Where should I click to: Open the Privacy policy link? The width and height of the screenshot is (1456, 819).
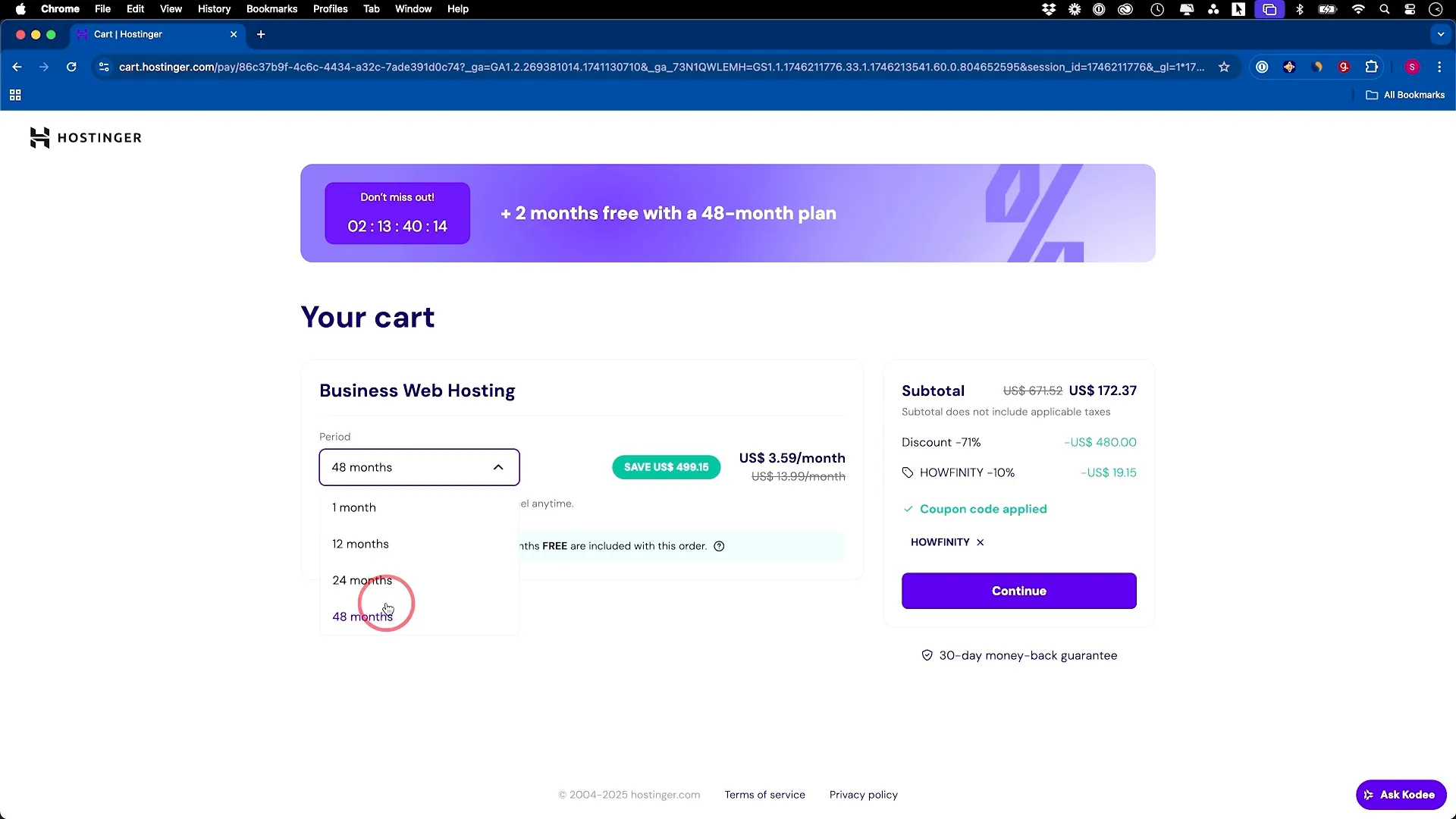863,795
